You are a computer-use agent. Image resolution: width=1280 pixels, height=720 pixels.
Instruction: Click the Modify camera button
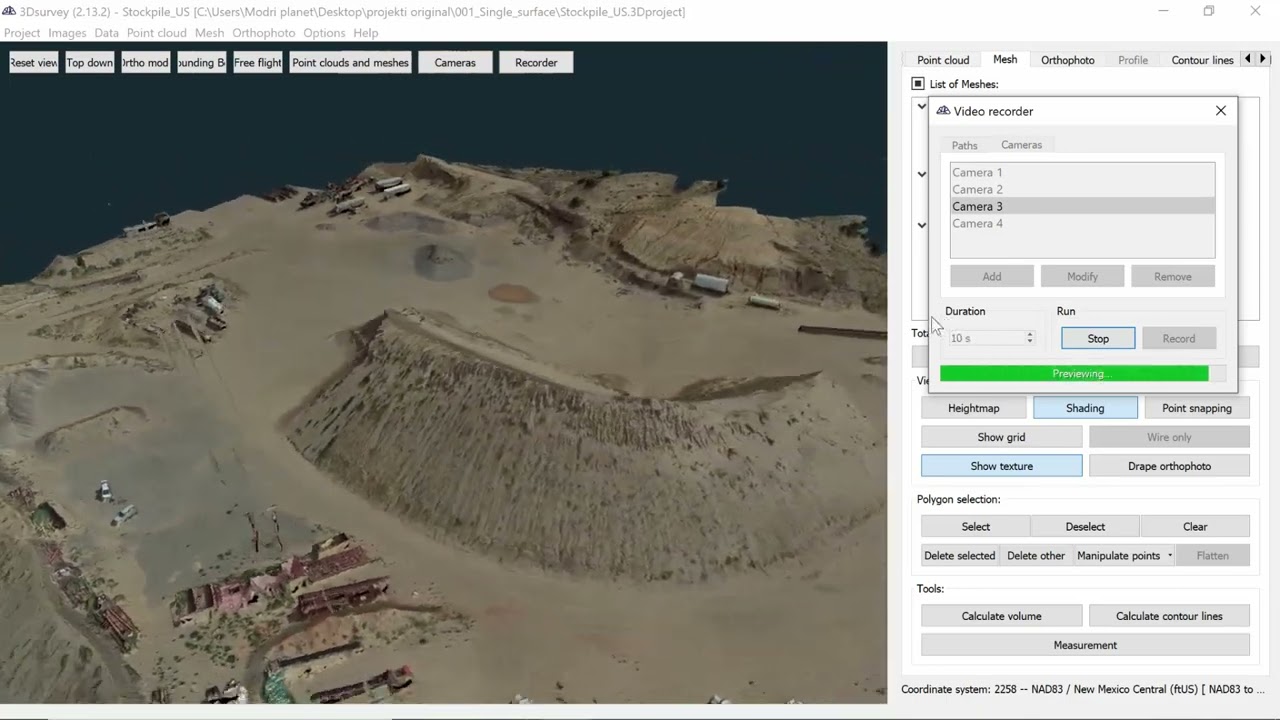1082,276
